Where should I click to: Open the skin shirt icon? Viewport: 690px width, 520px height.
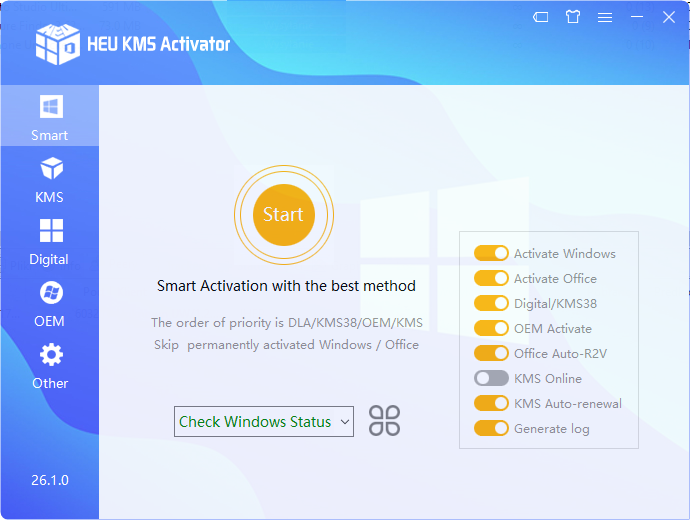573,17
